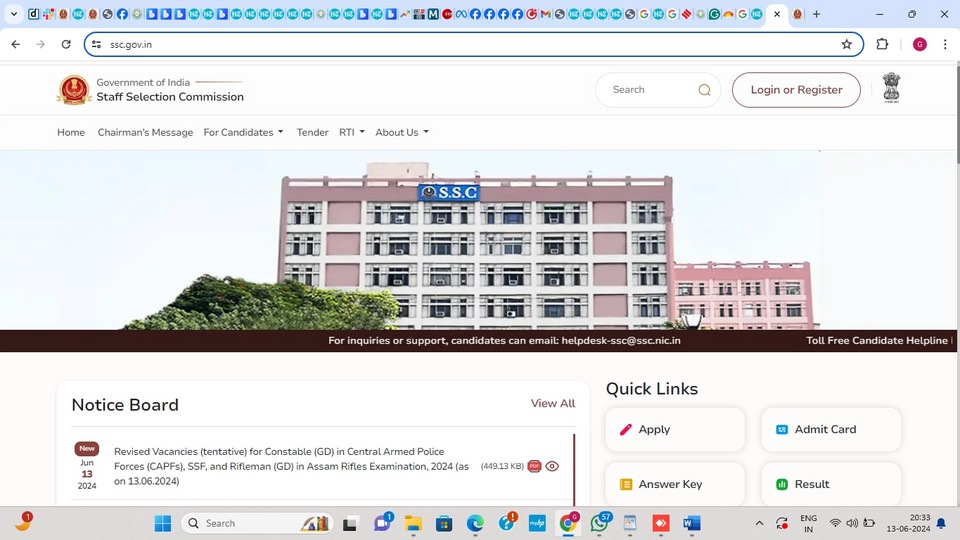Open Chairman's Message page

pyautogui.click(x=145, y=132)
